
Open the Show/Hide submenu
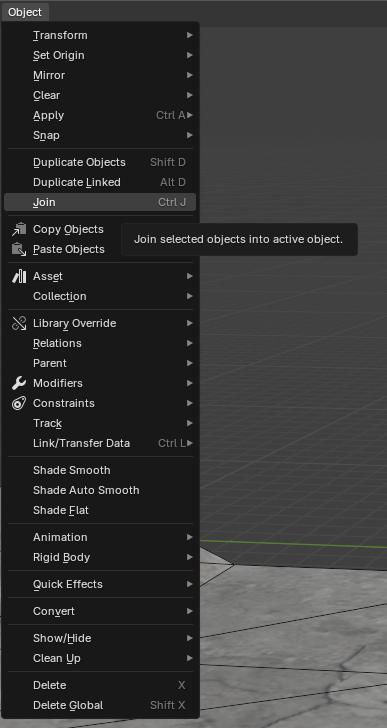pos(100,638)
